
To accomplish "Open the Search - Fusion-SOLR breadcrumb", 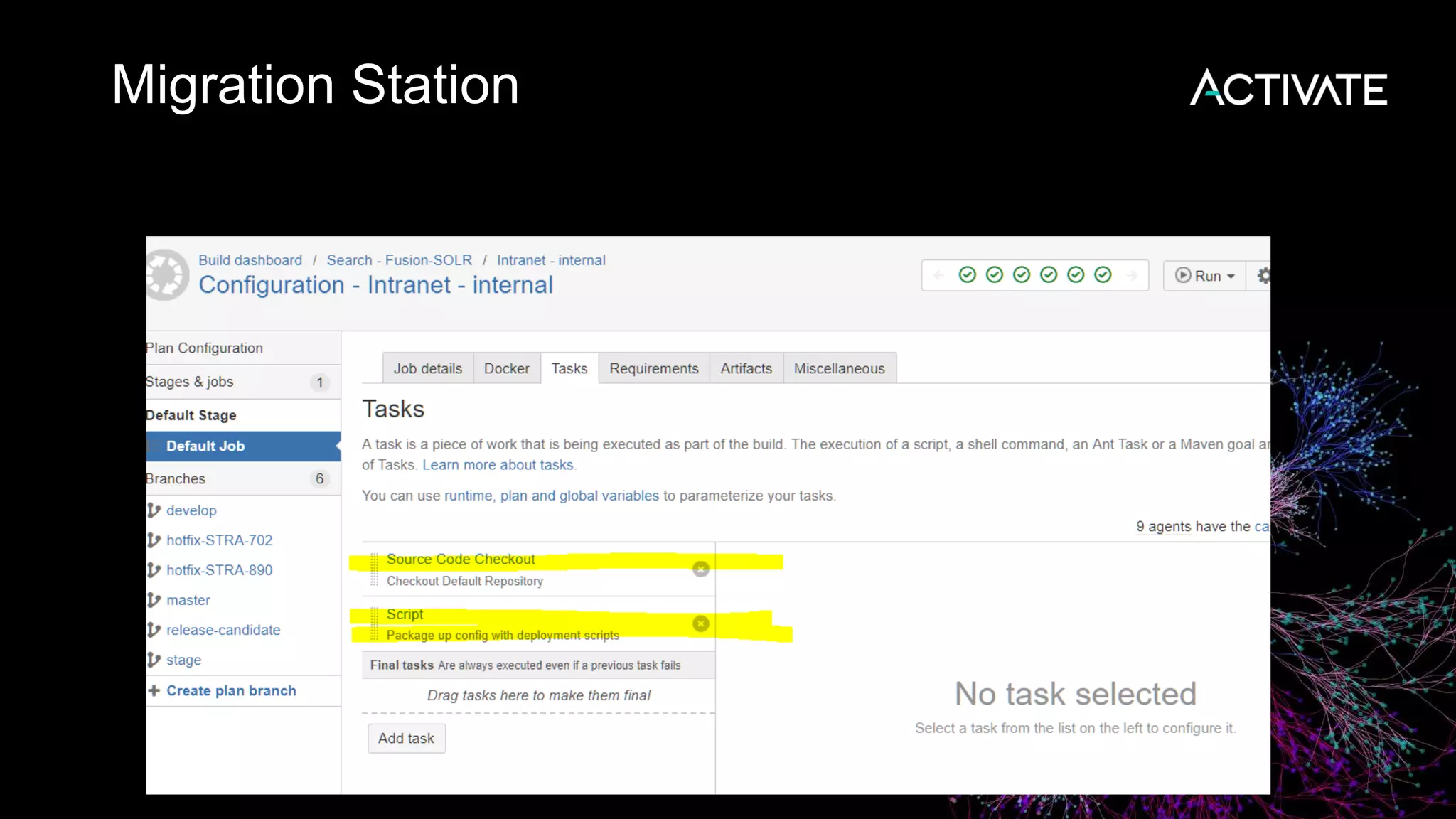I will coord(400,260).
